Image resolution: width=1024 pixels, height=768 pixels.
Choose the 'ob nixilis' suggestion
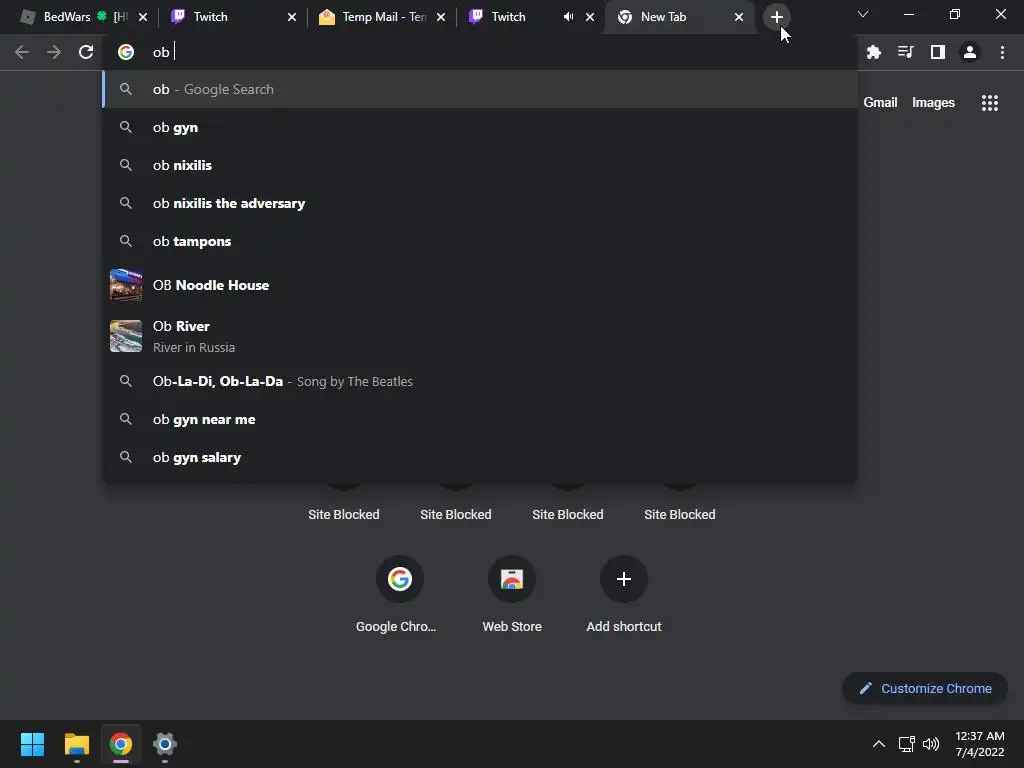tap(480, 165)
